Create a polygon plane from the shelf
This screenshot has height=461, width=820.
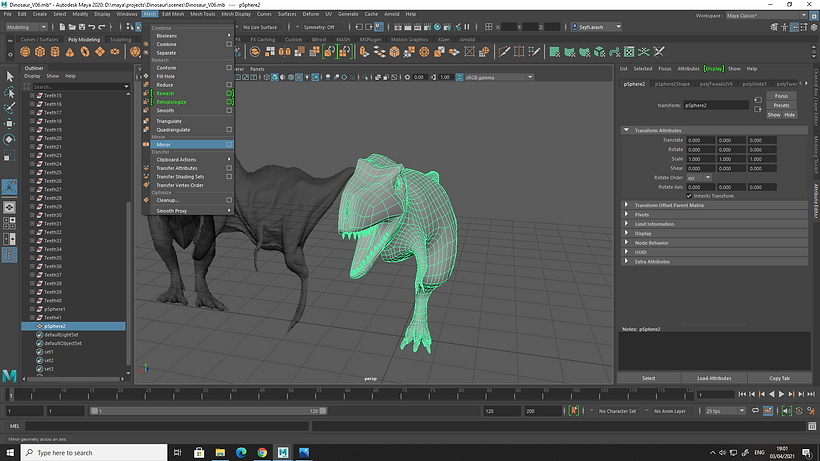point(100,52)
